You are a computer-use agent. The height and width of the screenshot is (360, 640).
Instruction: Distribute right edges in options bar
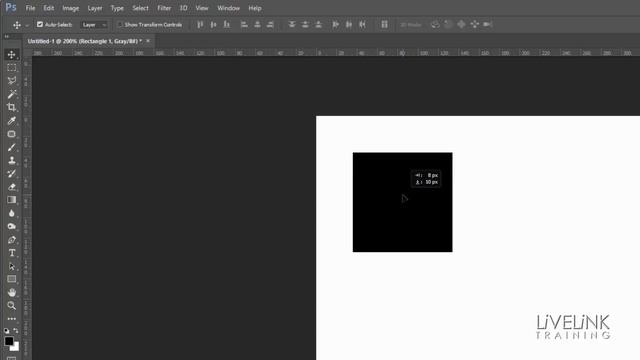click(362, 24)
